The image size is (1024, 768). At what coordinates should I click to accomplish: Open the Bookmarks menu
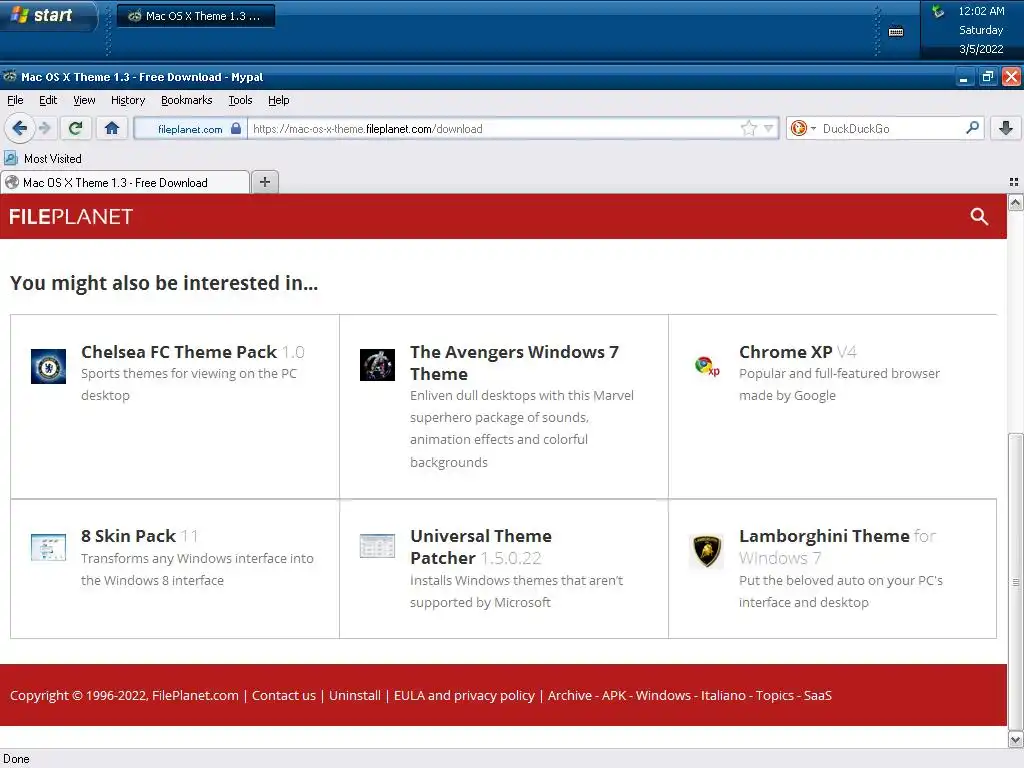click(x=187, y=100)
